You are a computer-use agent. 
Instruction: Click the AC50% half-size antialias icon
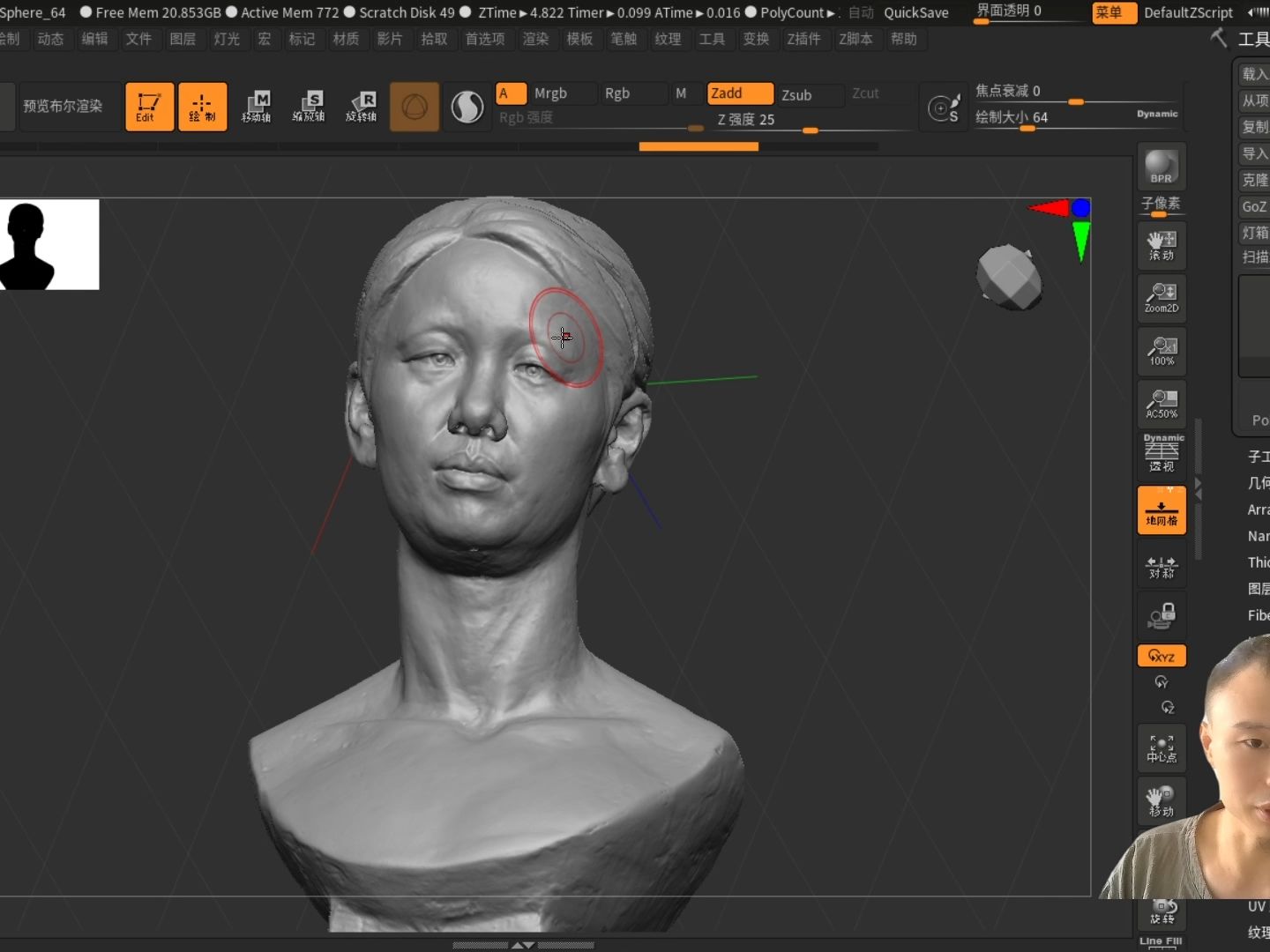pyautogui.click(x=1162, y=404)
